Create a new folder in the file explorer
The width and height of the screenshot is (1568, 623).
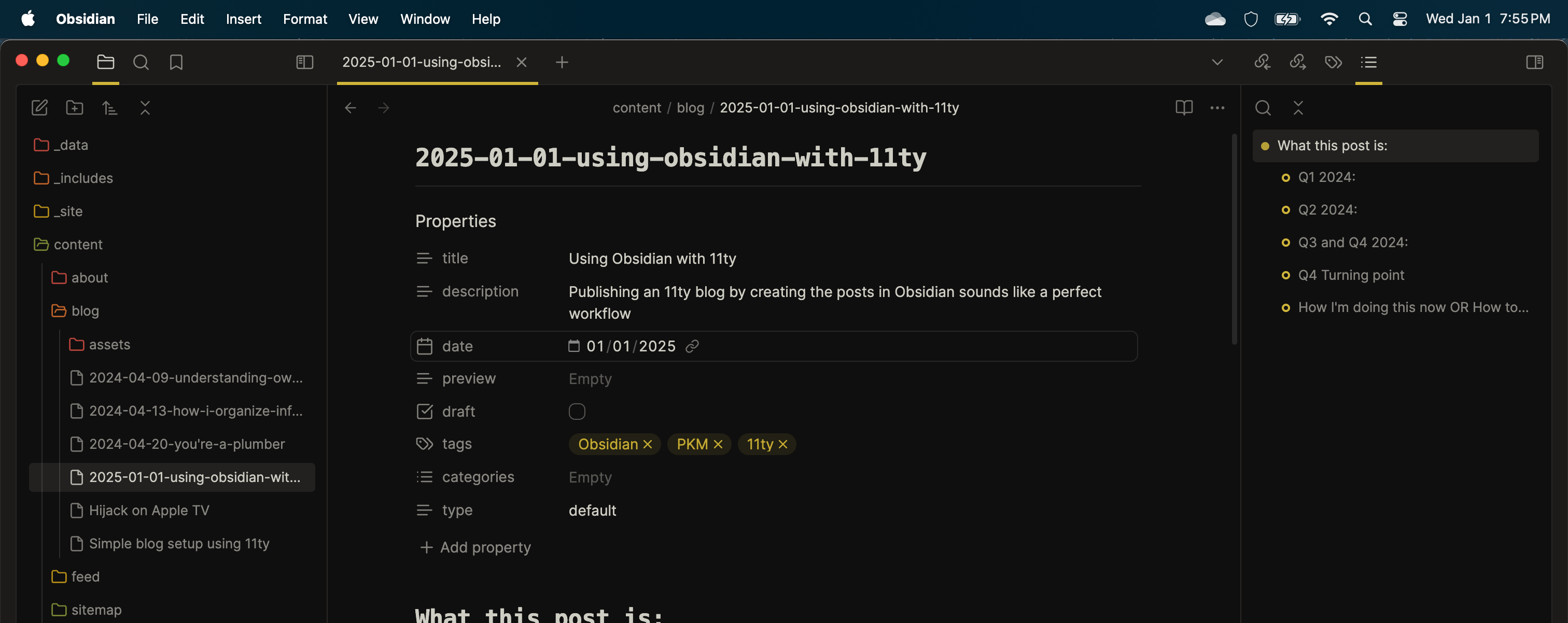point(74,107)
